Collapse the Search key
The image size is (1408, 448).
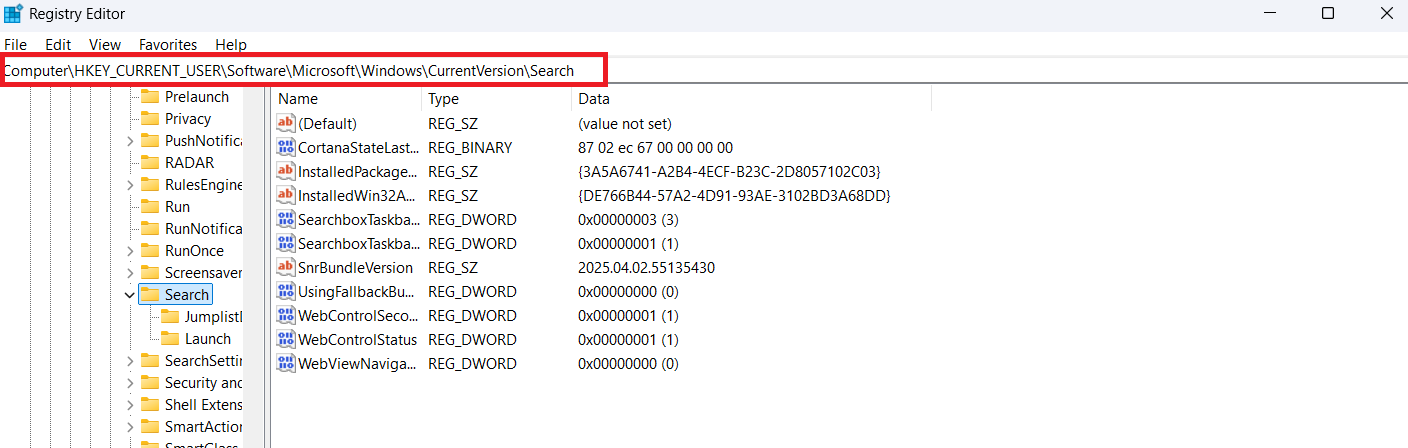pyautogui.click(x=130, y=295)
